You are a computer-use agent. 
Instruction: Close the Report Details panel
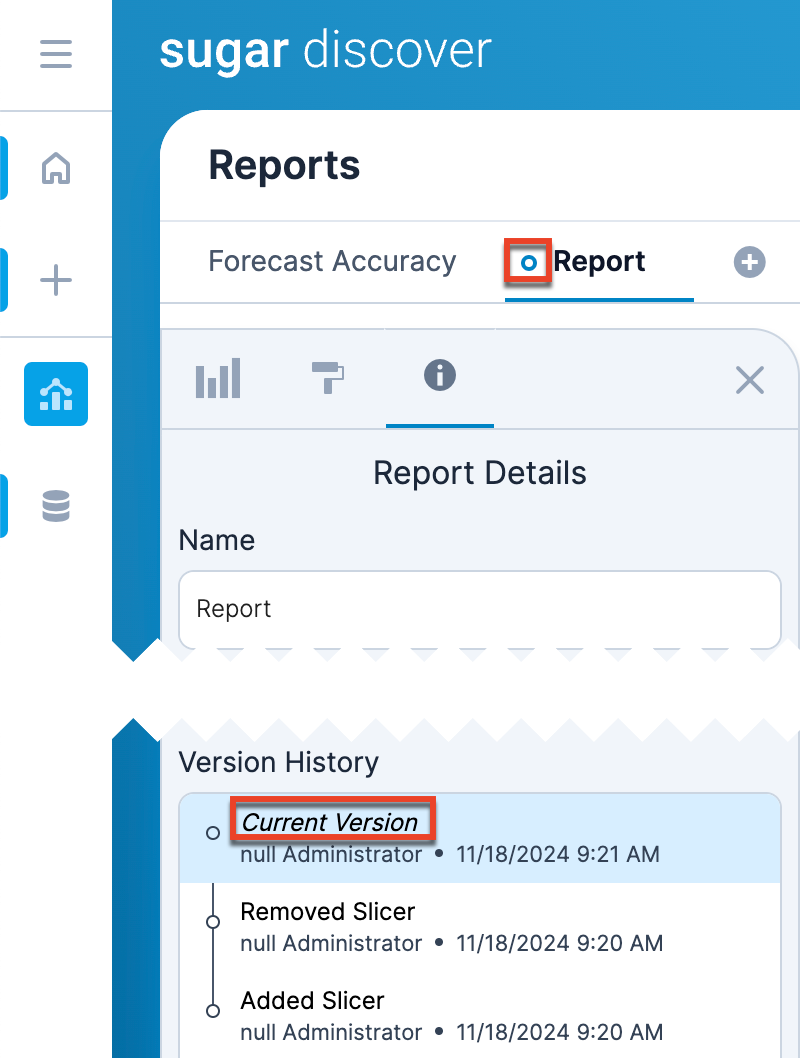(x=749, y=380)
